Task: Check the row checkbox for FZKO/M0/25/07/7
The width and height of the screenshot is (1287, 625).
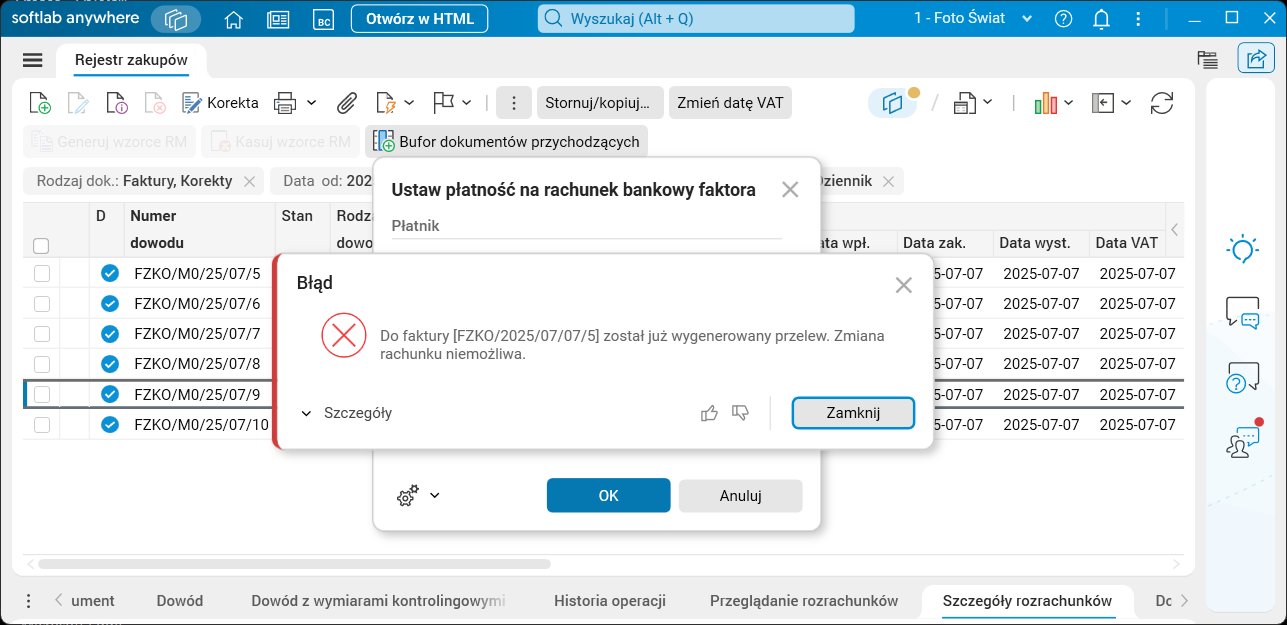Action: pyautogui.click(x=41, y=333)
